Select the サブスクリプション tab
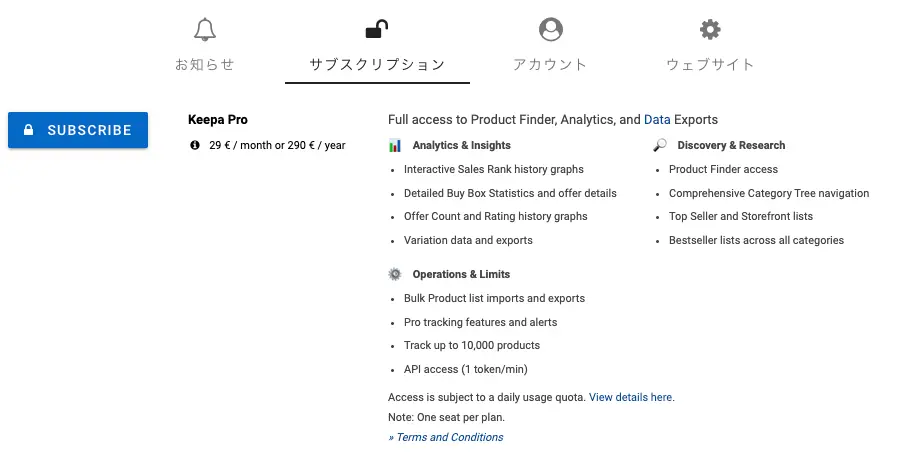 pos(377,64)
